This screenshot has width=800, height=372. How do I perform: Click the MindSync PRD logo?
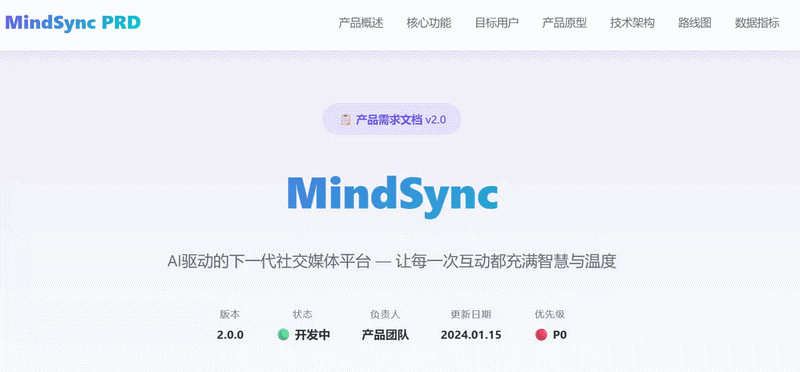(72, 23)
